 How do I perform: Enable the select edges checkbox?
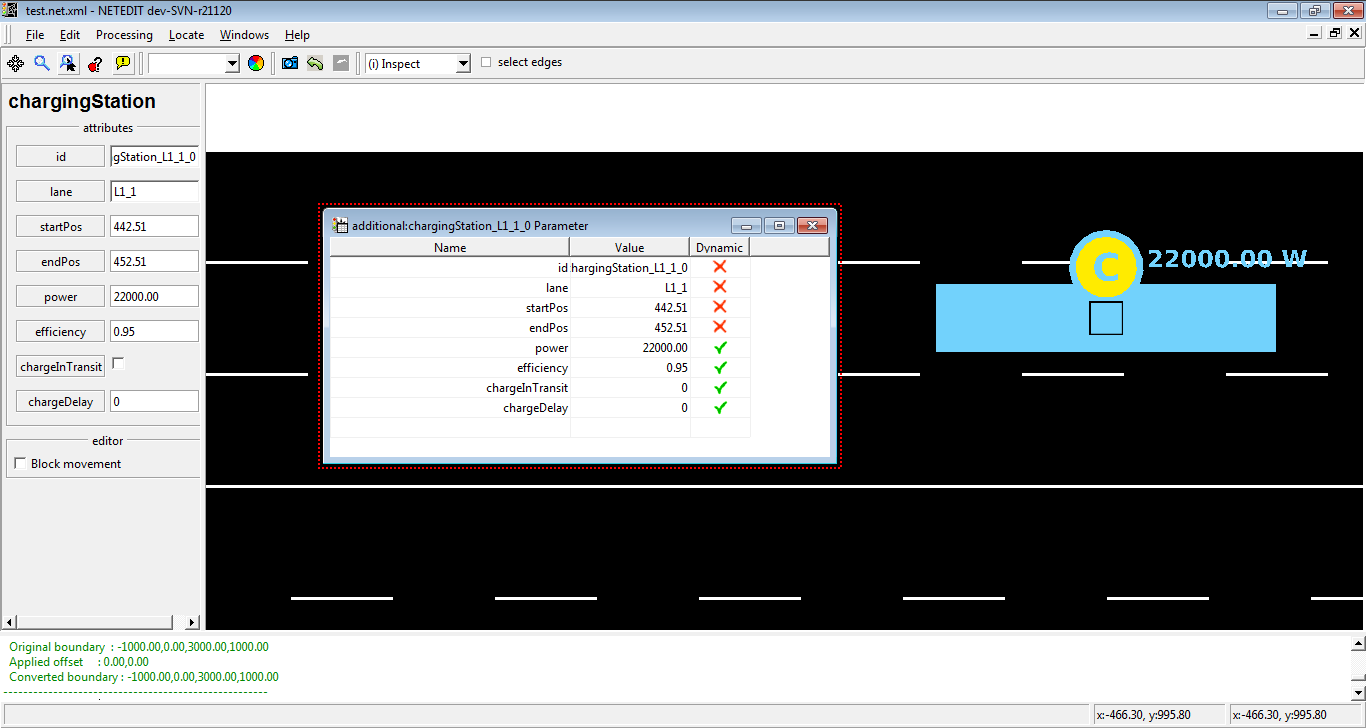(x=487, y=62)
